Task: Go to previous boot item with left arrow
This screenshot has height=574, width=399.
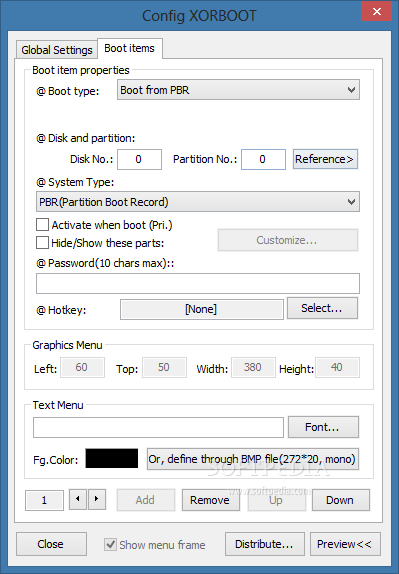Action: [x=78, y=499]
